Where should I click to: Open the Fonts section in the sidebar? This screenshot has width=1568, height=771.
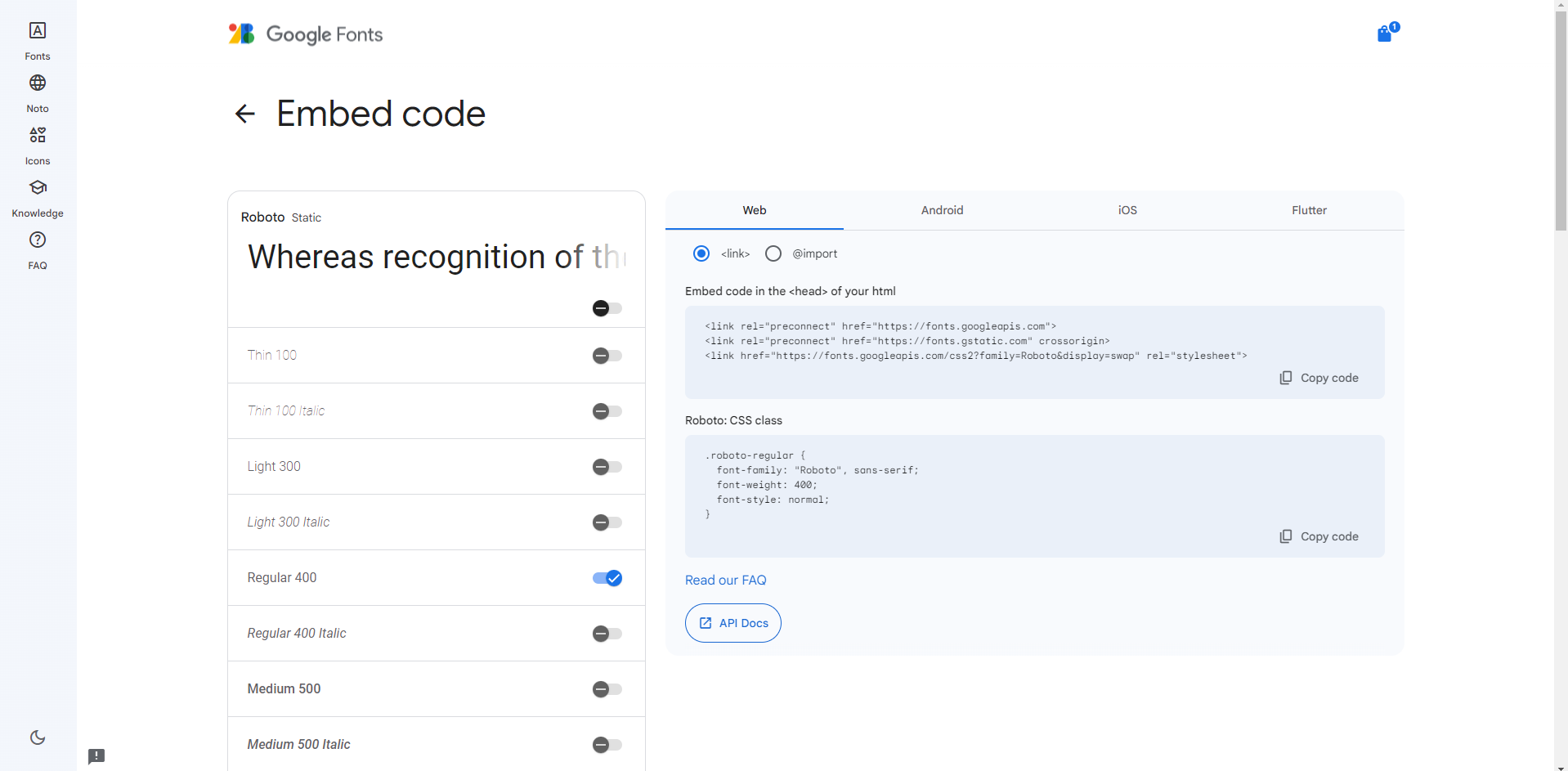[38, 42]
